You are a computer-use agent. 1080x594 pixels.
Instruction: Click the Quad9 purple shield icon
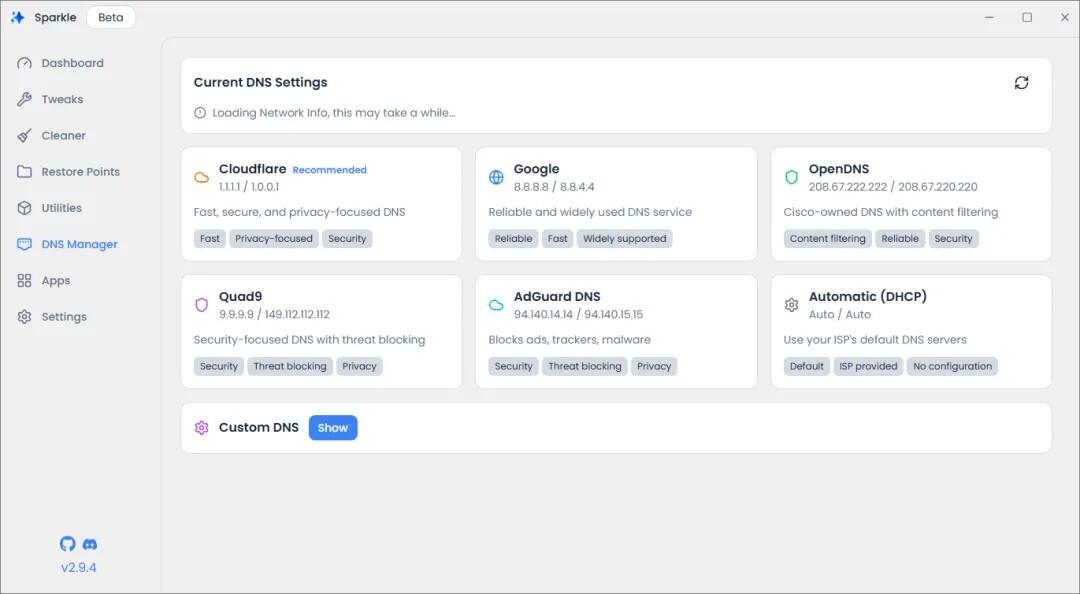(x=201, y=305)
